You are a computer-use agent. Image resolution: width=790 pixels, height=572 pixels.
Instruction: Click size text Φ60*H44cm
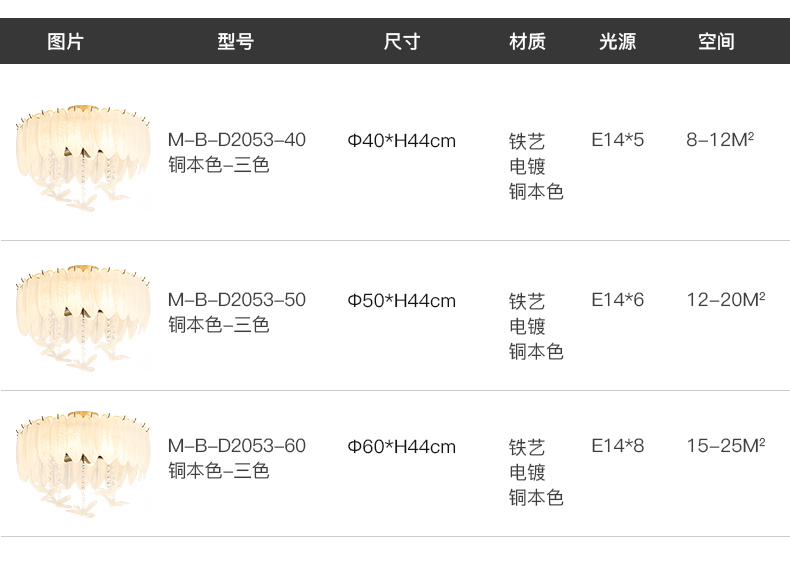coord(402,447)
